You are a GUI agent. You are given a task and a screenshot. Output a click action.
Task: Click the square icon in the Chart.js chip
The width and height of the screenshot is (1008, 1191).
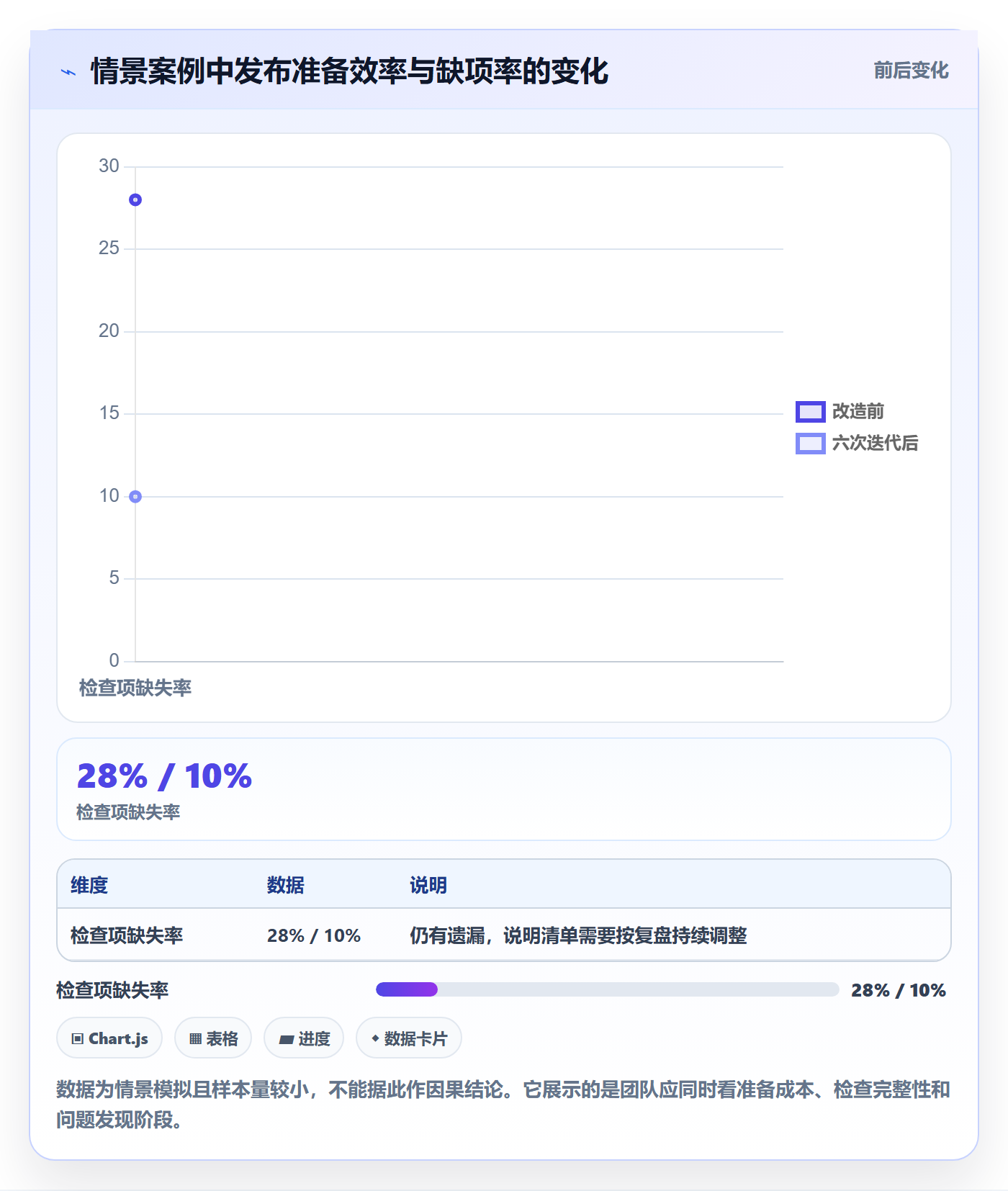[x=77, y=1038]
